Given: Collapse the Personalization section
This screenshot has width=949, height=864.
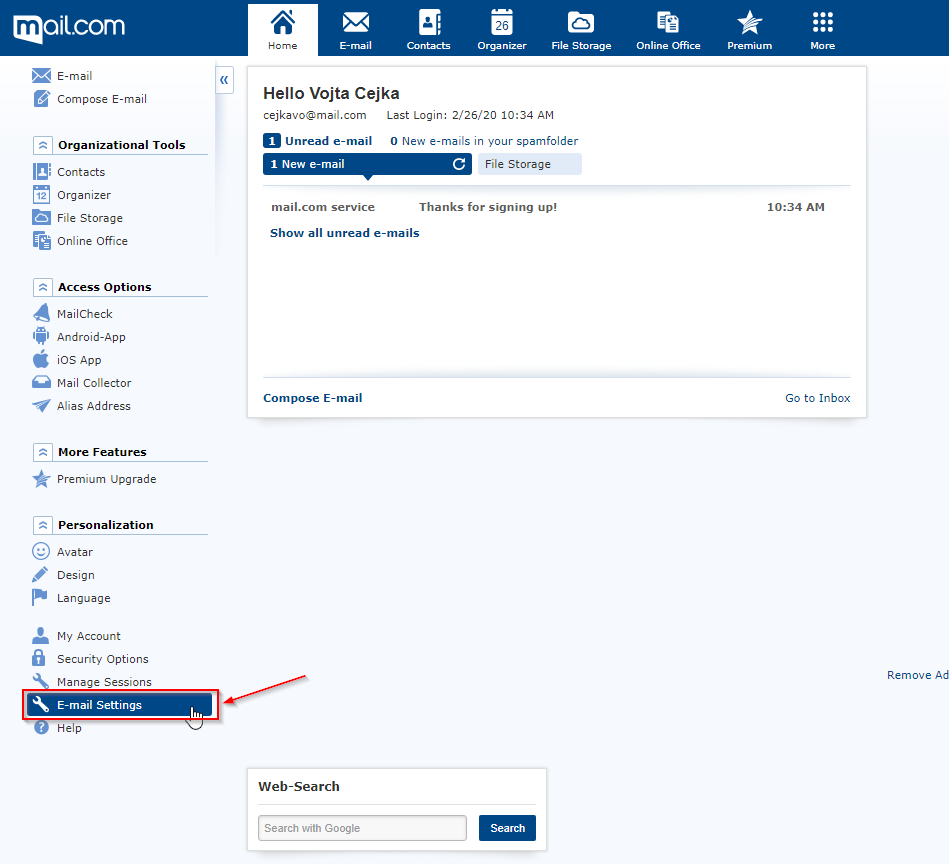Looking at the screenshot, I should click(x=42, y=525).
